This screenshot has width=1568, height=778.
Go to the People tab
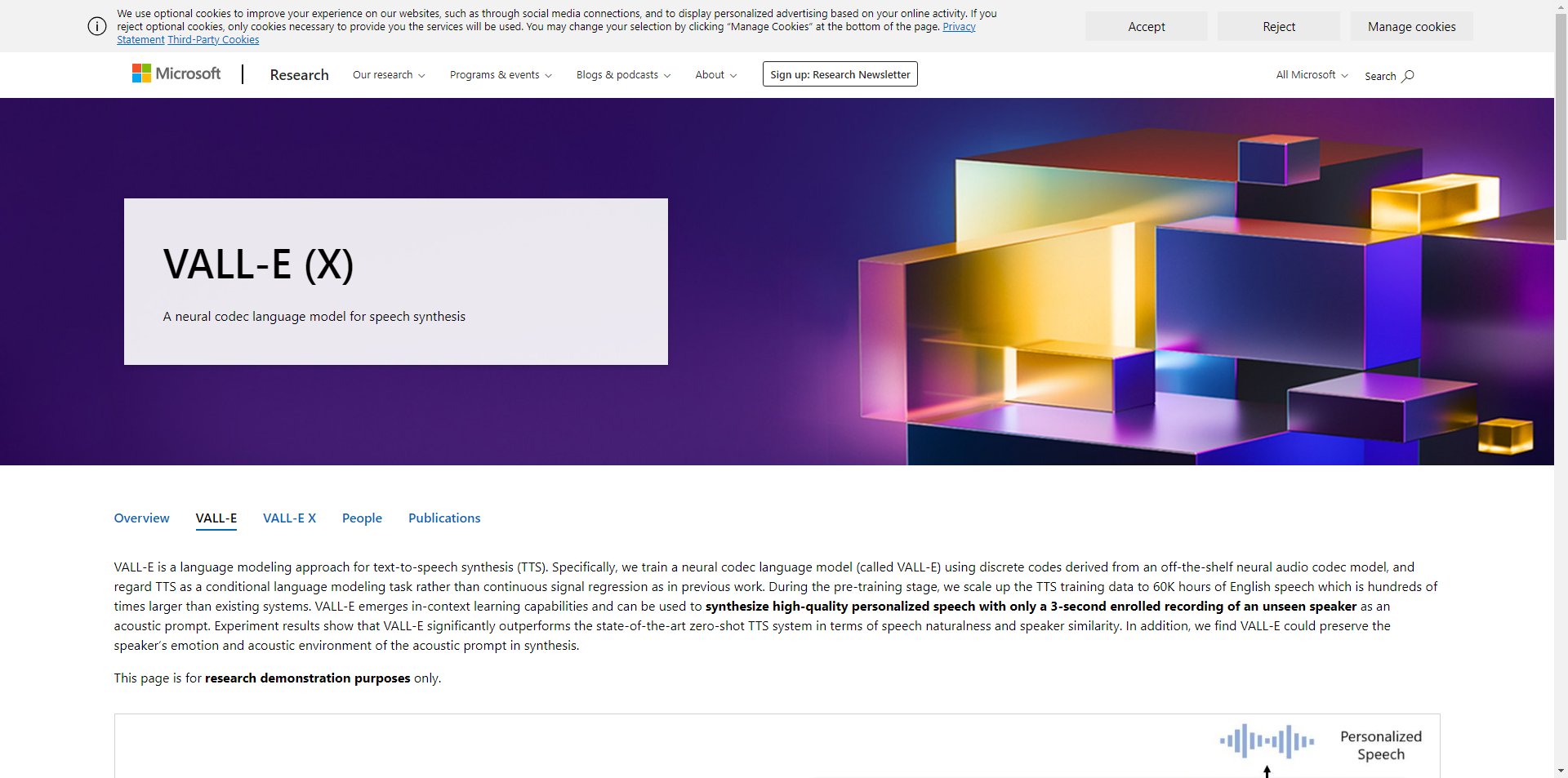pyautogui.click(x=362, y=518)
